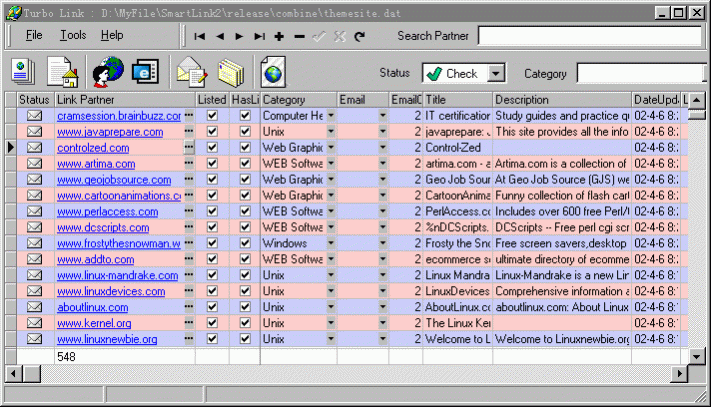Image resolution: width=711 pixels, height=407 pixels.
Task: Open link www.perlaccess.com
Action: 107,212
